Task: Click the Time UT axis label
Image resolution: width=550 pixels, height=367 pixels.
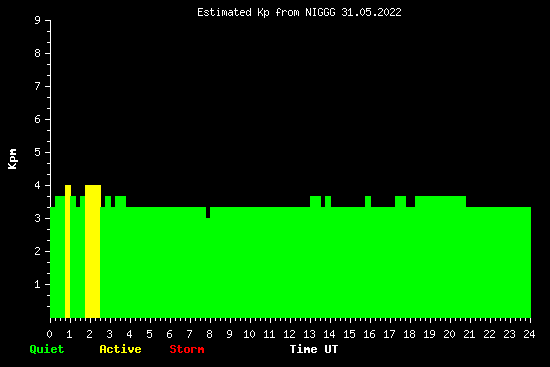Action: click(314, 349)
